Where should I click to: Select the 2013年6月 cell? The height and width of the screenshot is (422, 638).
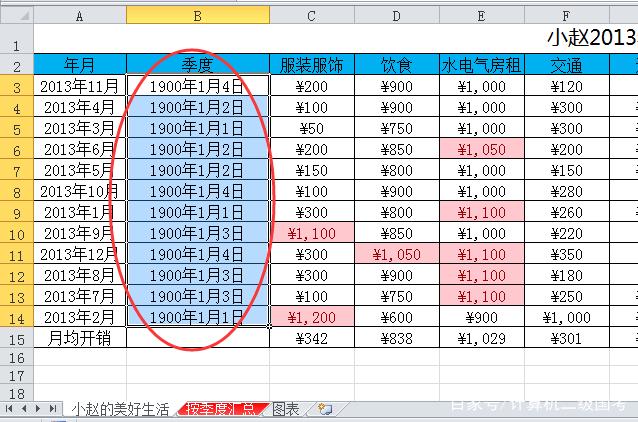[80, 149]
